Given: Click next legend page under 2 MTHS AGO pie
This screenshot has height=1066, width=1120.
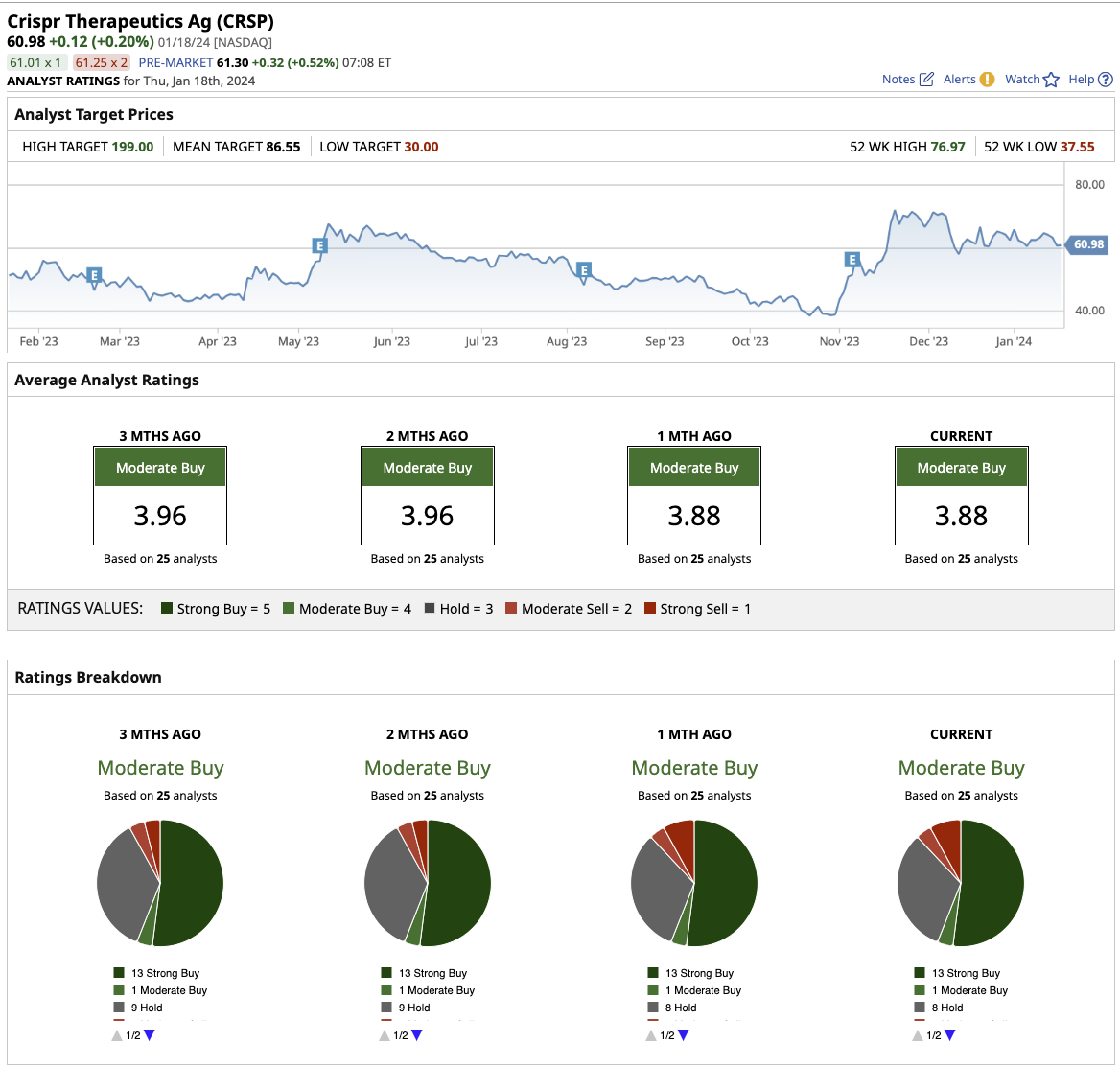Looking at the screenshot, I should 417,1035.
